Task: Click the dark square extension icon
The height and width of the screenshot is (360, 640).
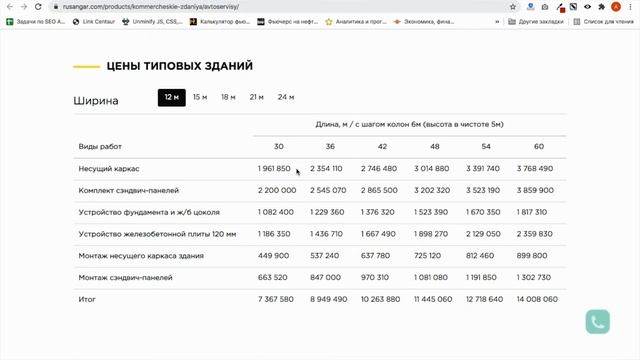Action: pos(573,7)
